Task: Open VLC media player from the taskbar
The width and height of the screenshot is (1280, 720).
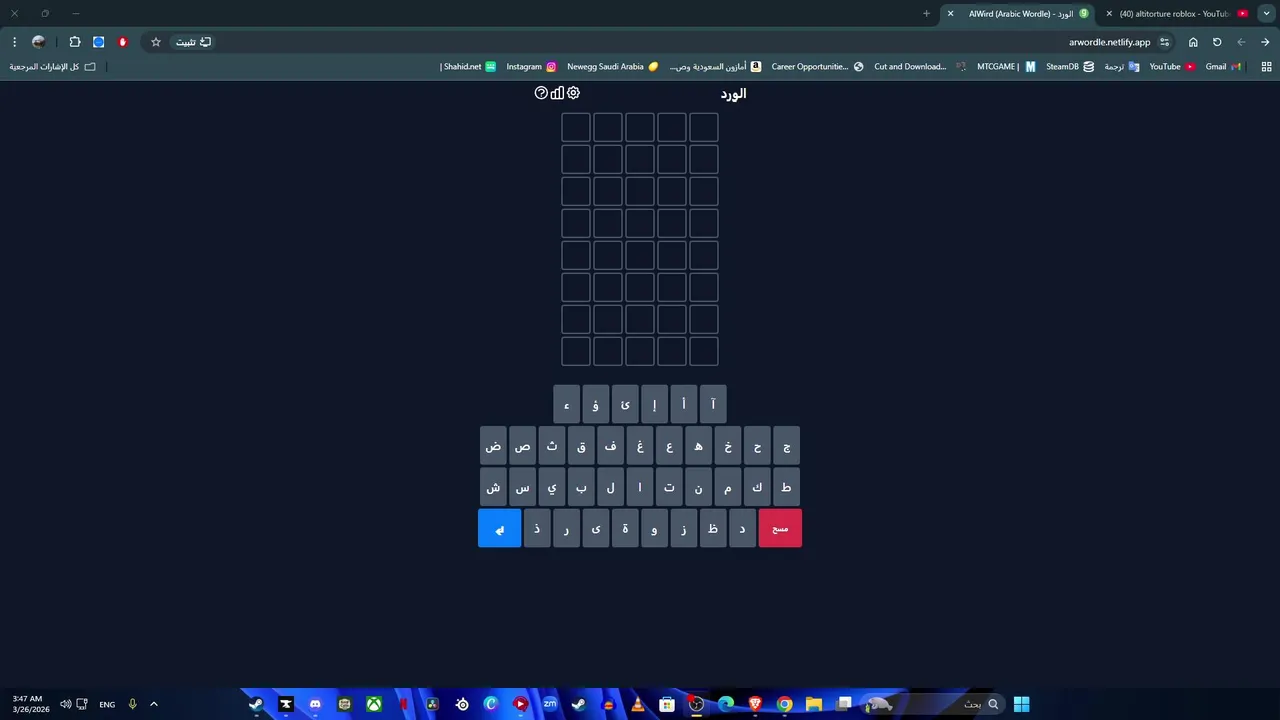Action: pyautogui.click(x=638, y=704)
